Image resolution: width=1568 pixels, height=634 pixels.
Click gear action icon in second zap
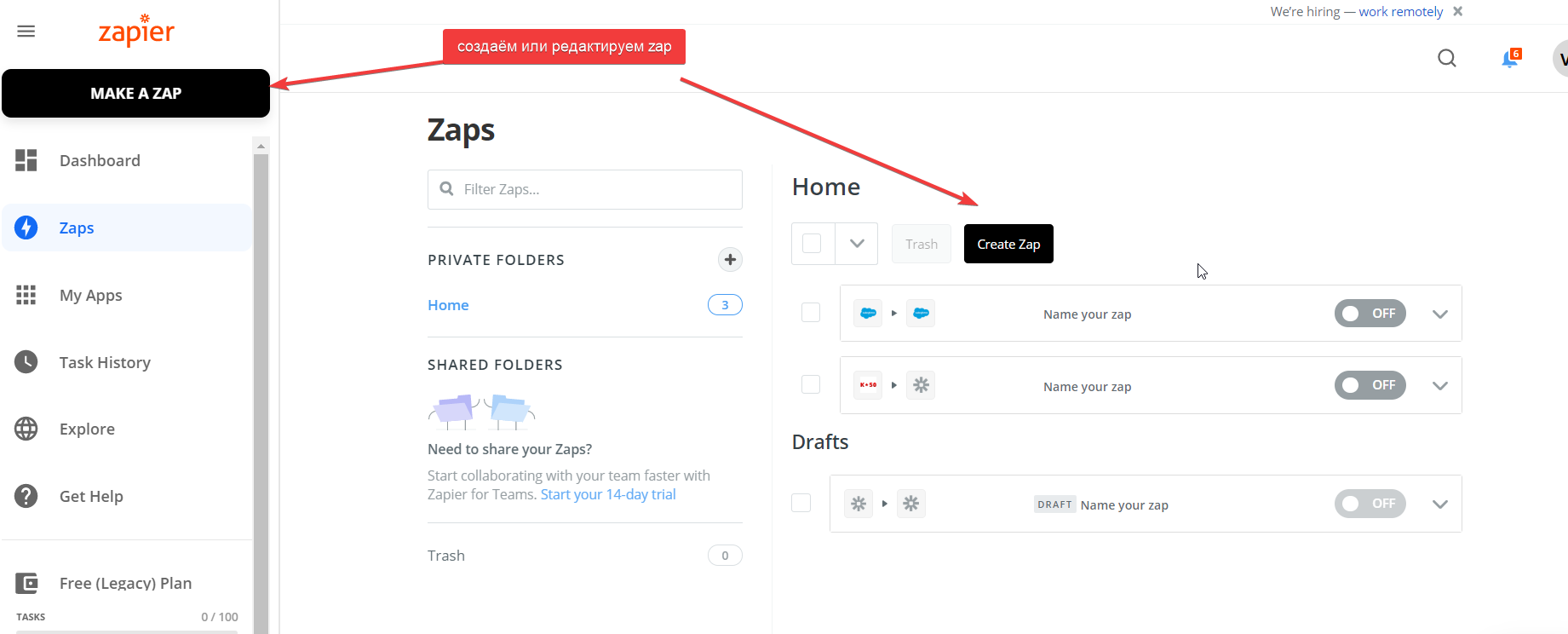[921, 385]
